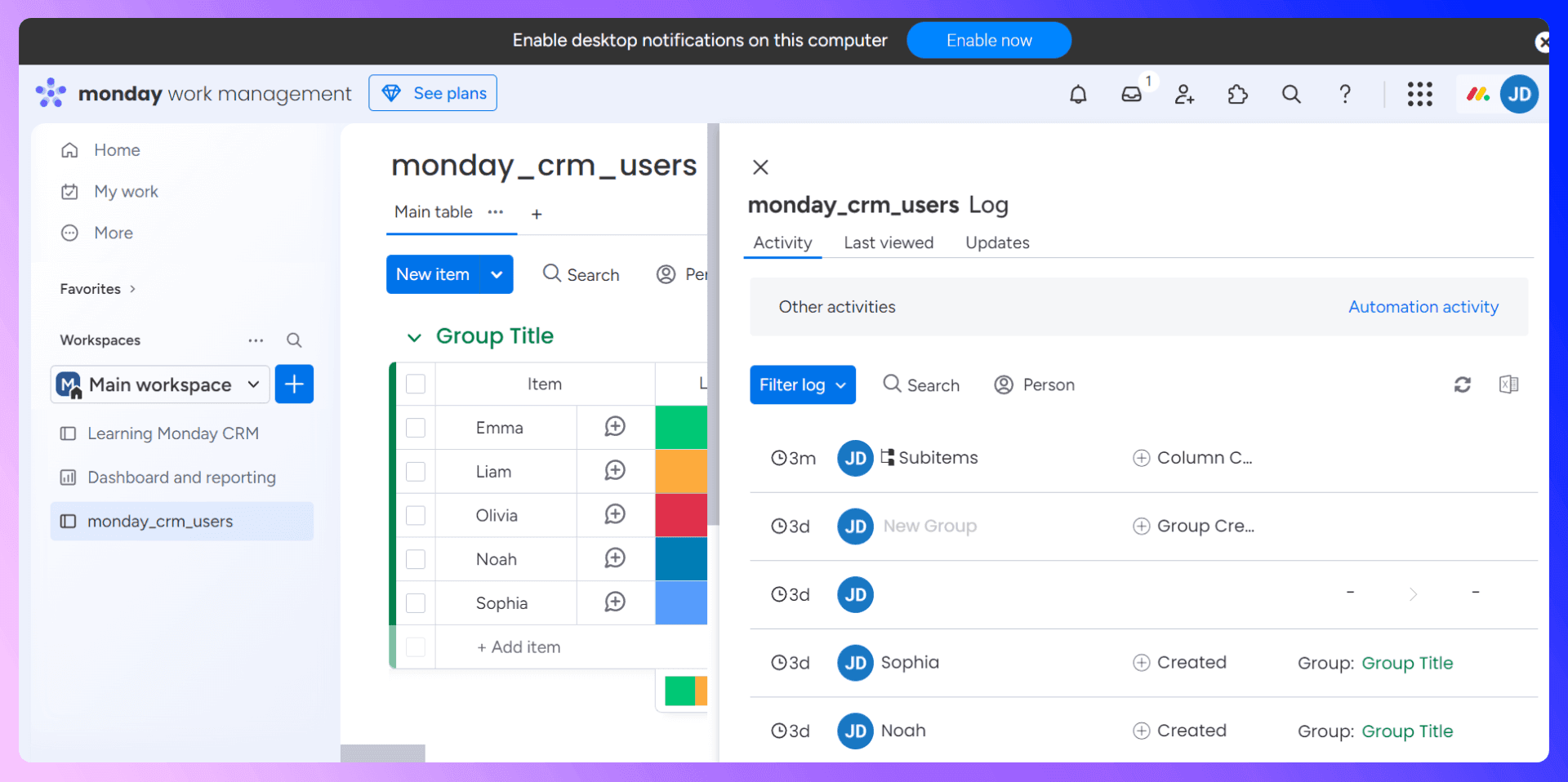Click the green status cell for Emma
Viewport: 1568px width, 782px height.
(681, 428)
